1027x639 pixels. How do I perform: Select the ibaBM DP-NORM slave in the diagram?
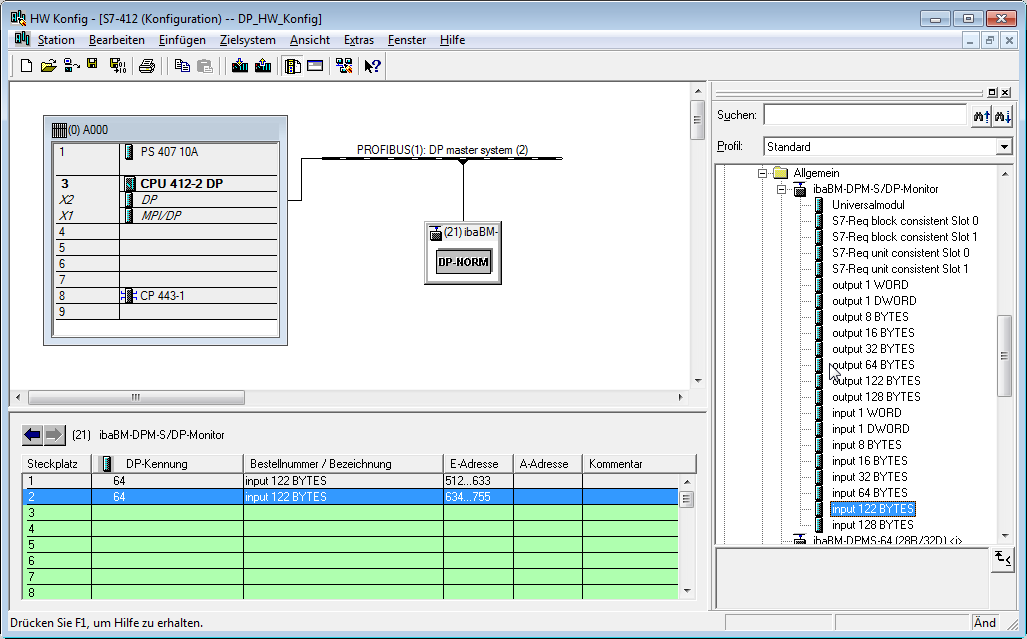(463, 263)
